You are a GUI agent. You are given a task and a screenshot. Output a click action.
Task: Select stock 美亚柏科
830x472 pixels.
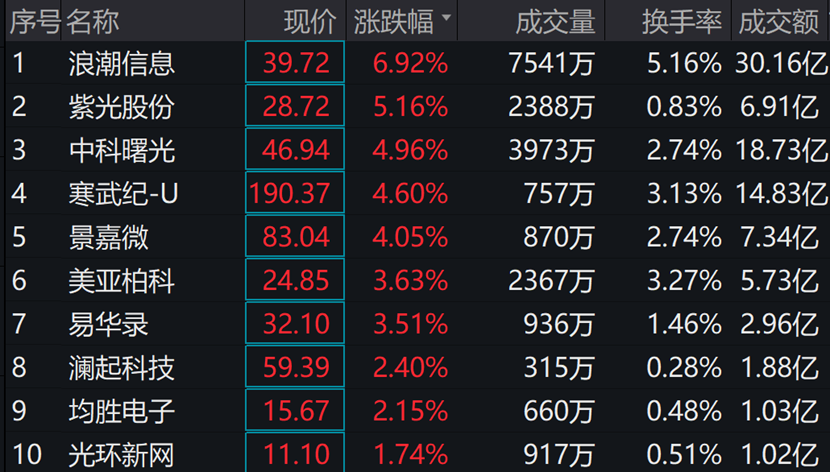point(122,280)
